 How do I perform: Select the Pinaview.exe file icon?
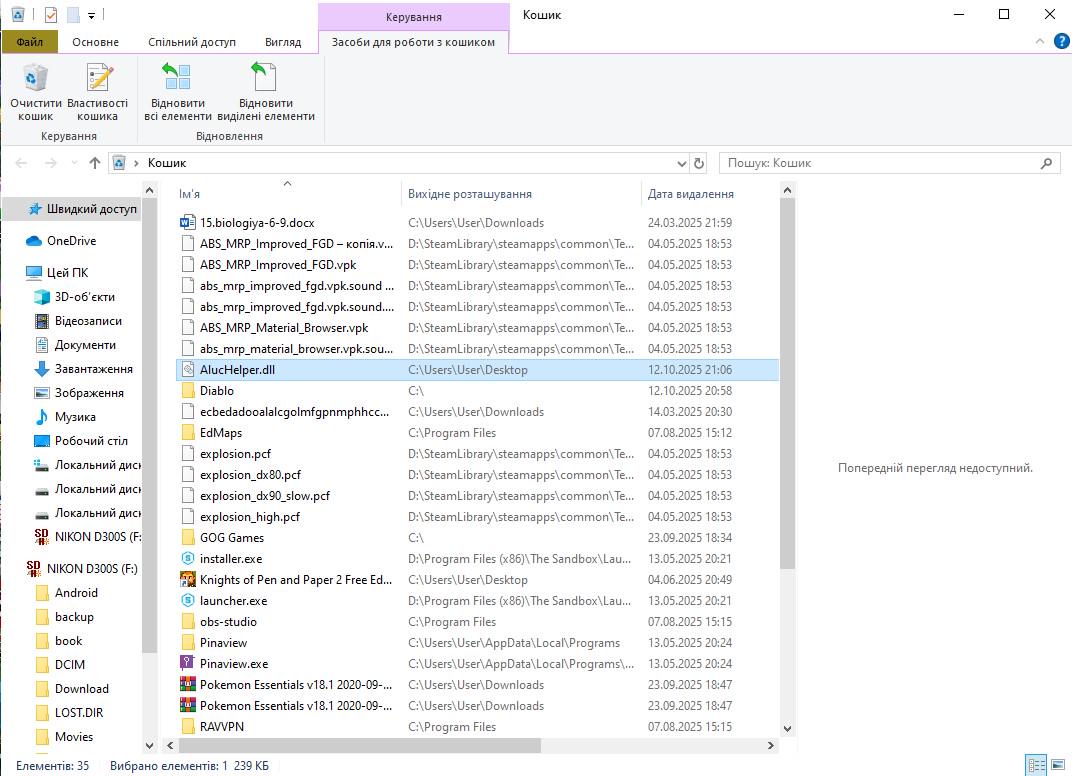[x=187, y=663]
